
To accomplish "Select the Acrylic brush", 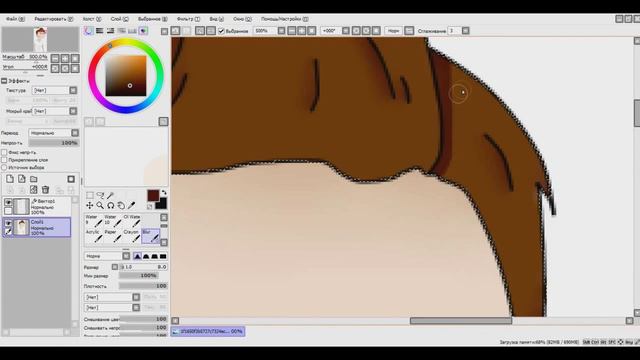I will pos(94,236).
